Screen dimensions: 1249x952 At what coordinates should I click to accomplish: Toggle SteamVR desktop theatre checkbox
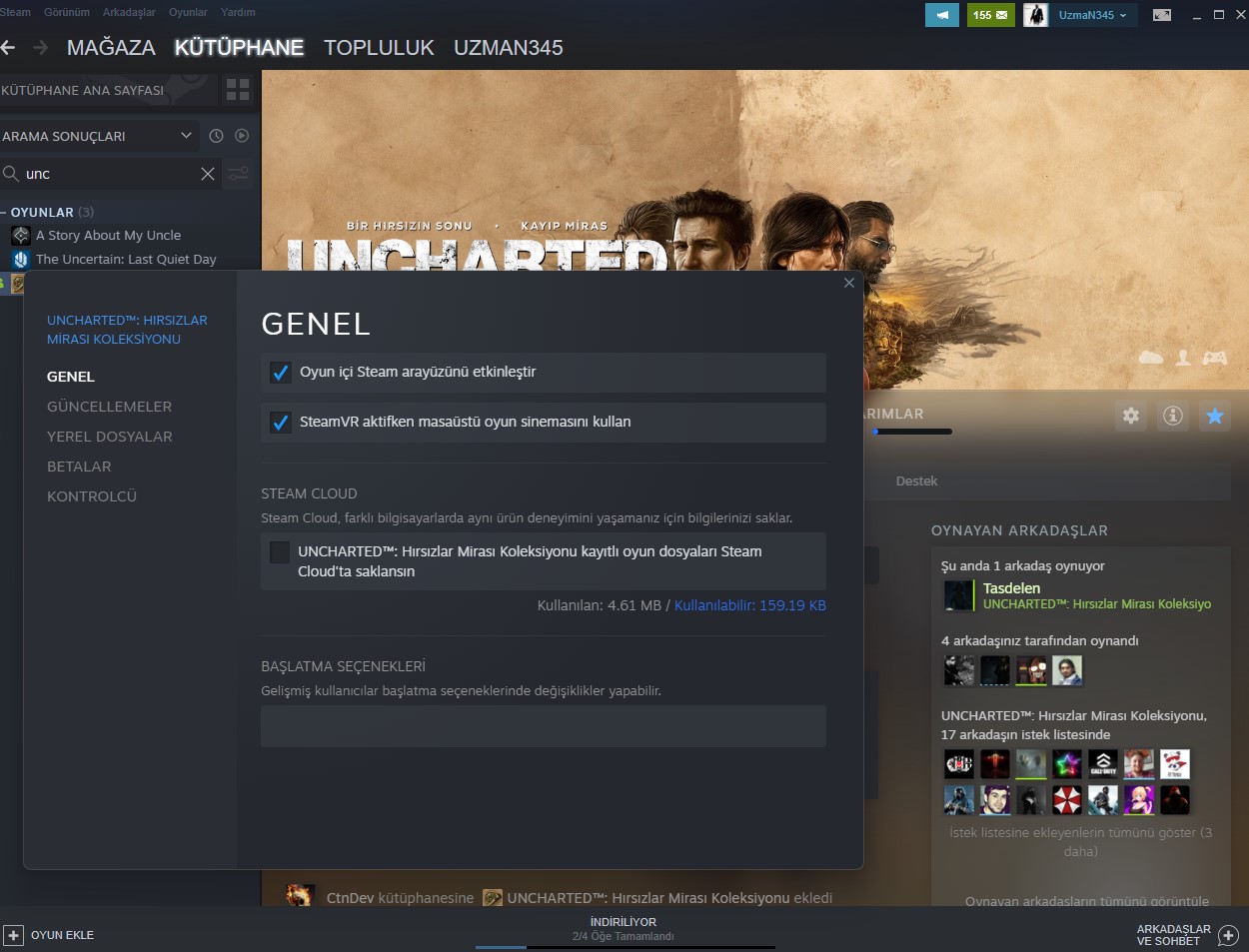281,423
